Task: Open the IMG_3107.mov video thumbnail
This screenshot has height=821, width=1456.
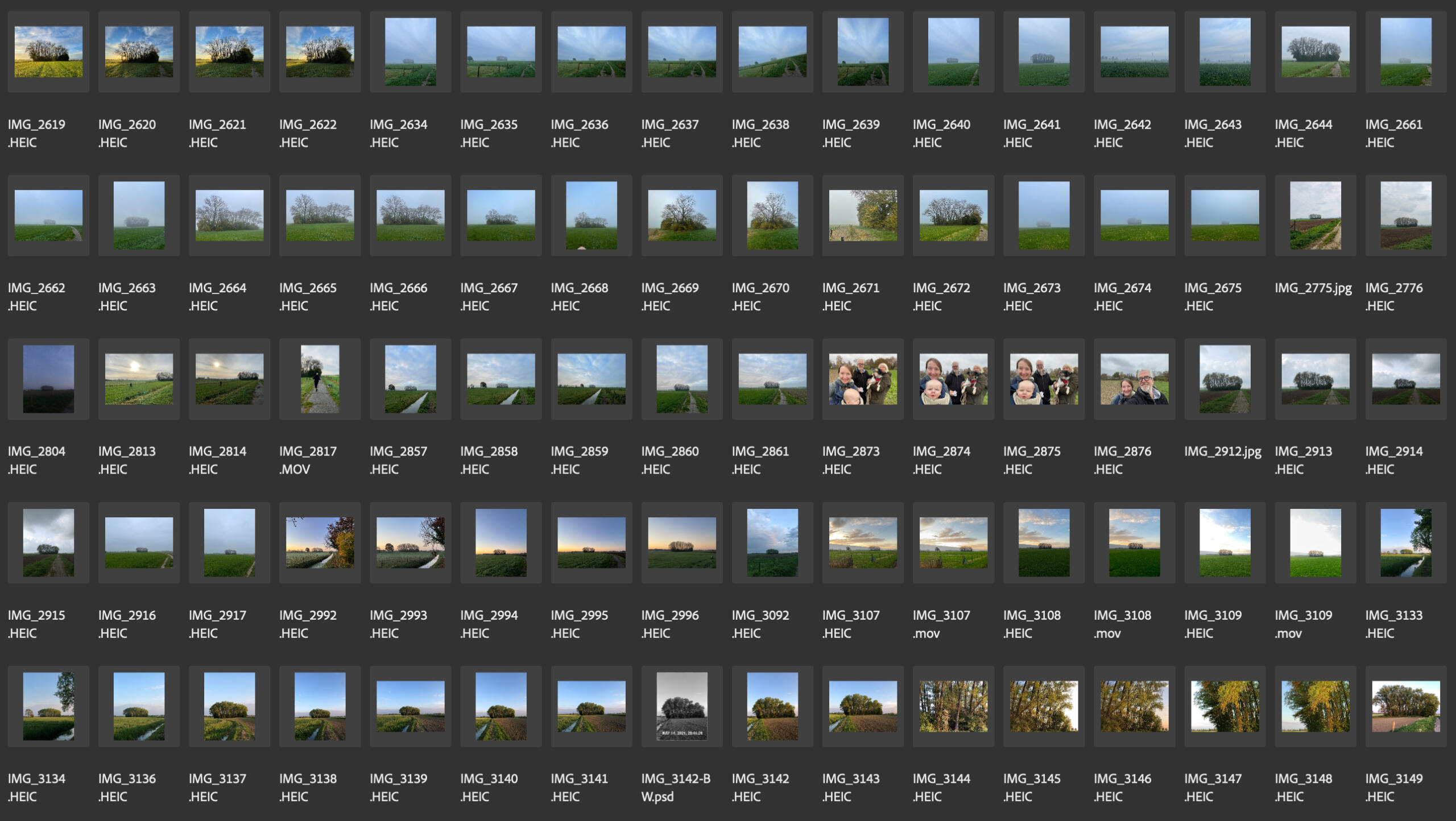Action: pyautogui.click(x=953, y=542)
